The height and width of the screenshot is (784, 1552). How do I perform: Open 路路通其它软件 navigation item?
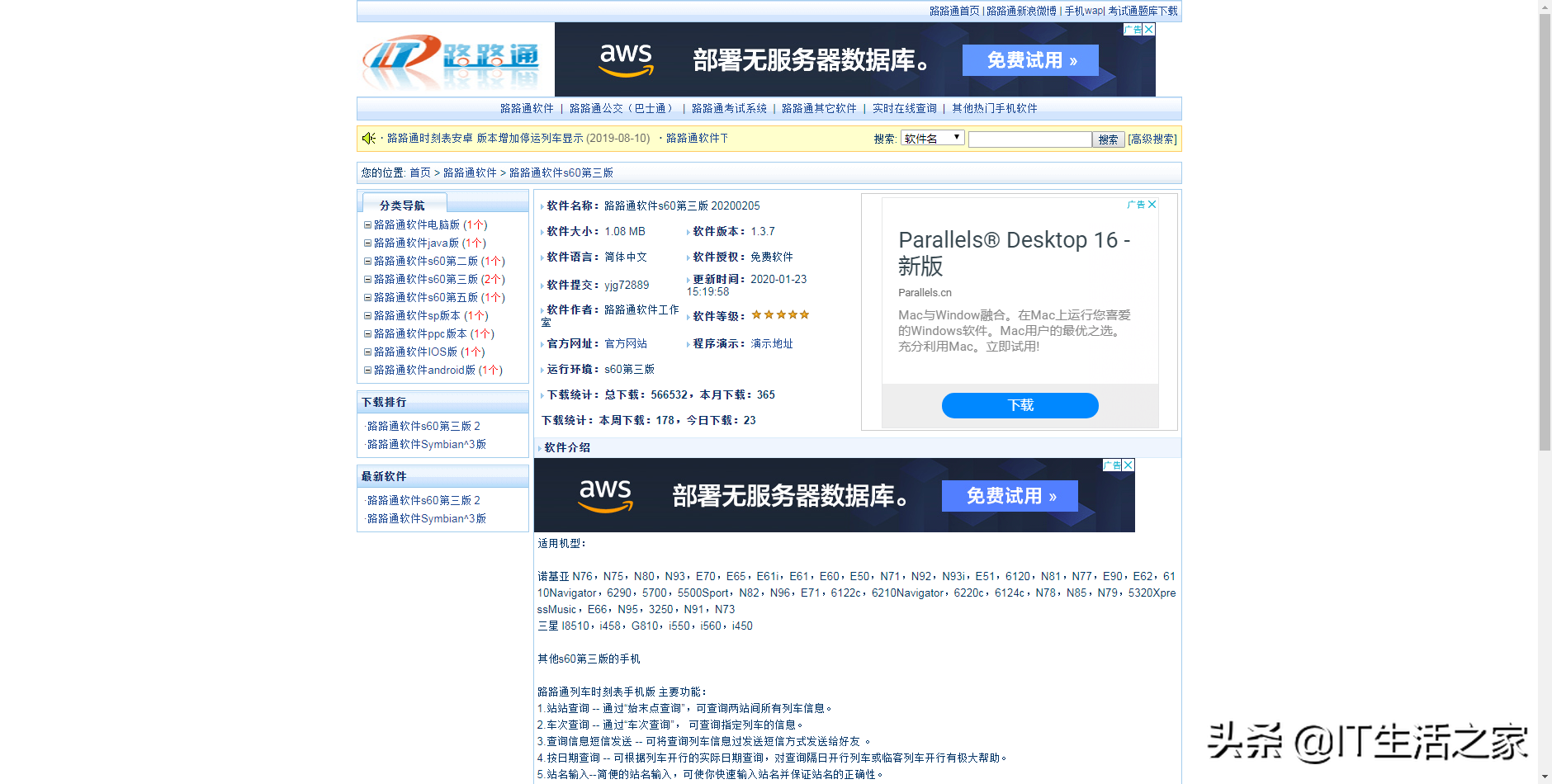819,108
